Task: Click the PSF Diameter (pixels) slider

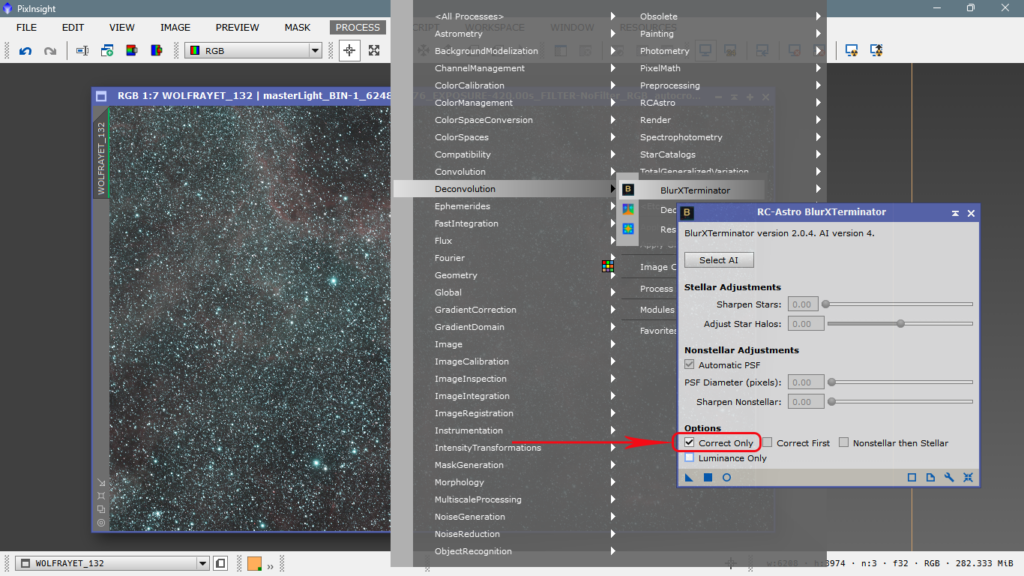Action: (x=901, y=382)
